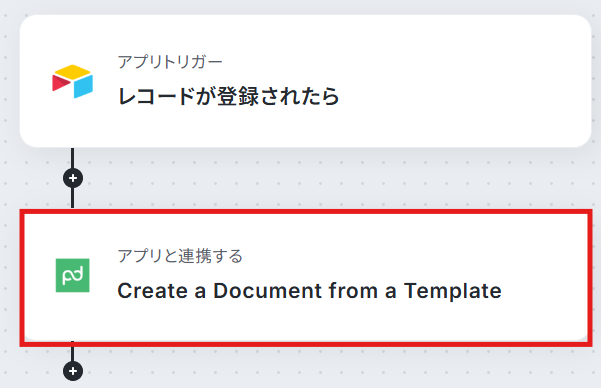This screenshot has width=601, height=388.
Task: Click the connector line between the two cards
Action: coord(72,157)
